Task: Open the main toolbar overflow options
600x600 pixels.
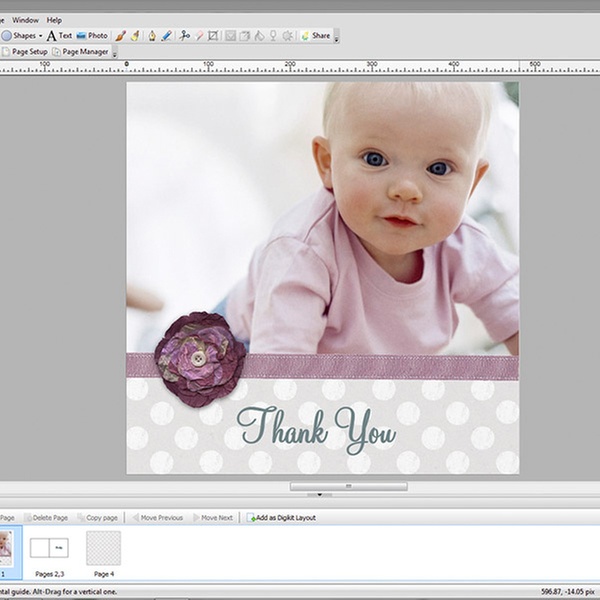Action: (336, 39)
